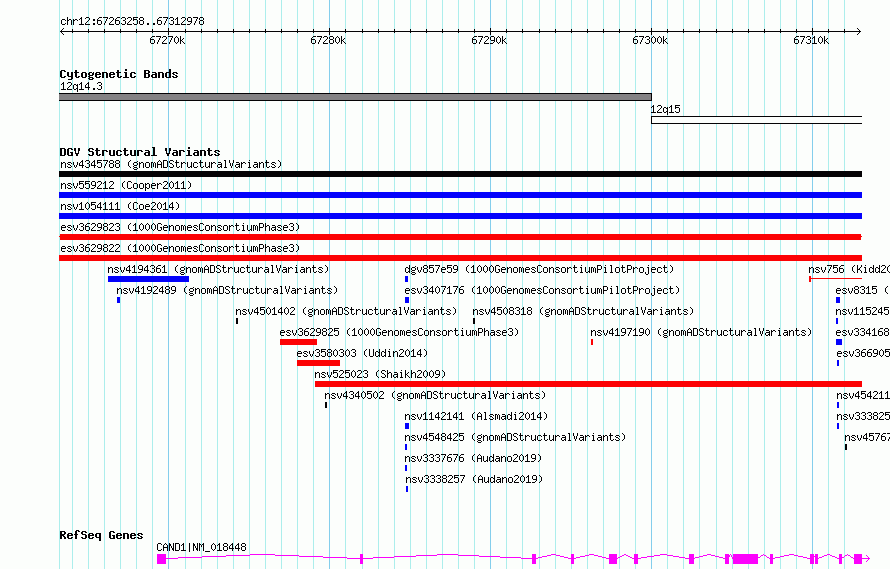
Task: Select the red esv3580303 Uddin2014 block
Action: pyautogui.click(x=318, y=363)
